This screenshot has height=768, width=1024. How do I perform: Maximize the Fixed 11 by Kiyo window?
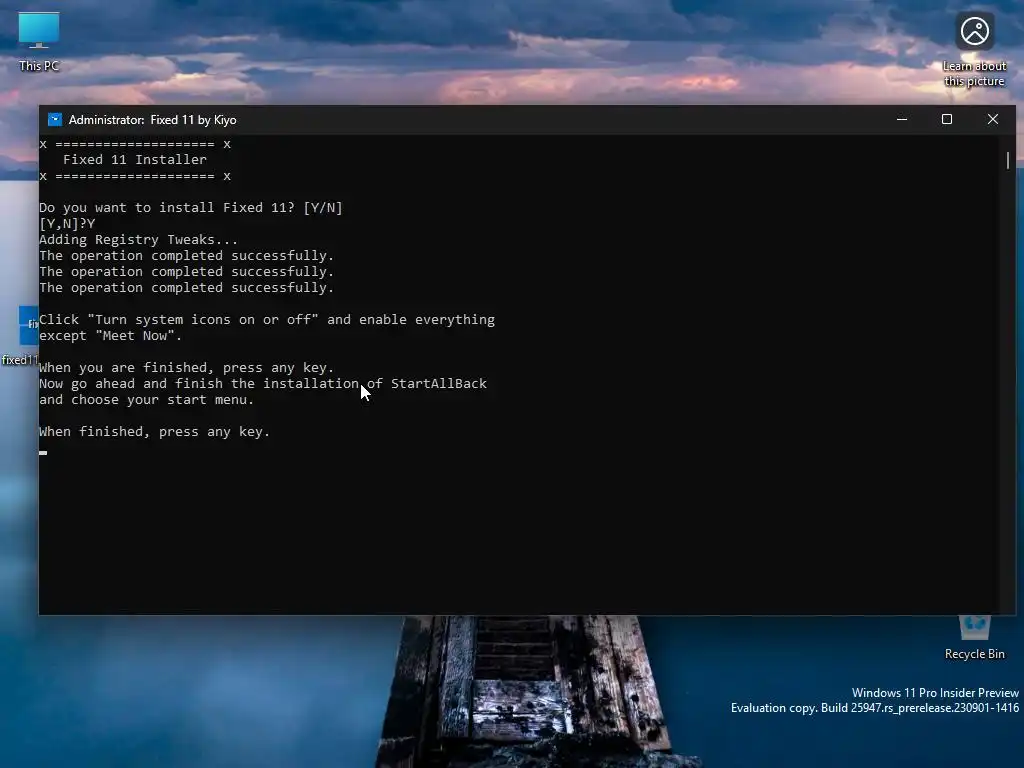(x=947, y=120)
